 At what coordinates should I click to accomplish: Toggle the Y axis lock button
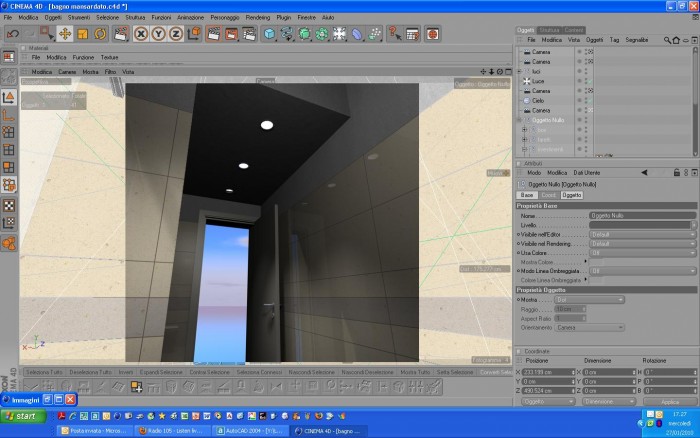pos(158,34)
